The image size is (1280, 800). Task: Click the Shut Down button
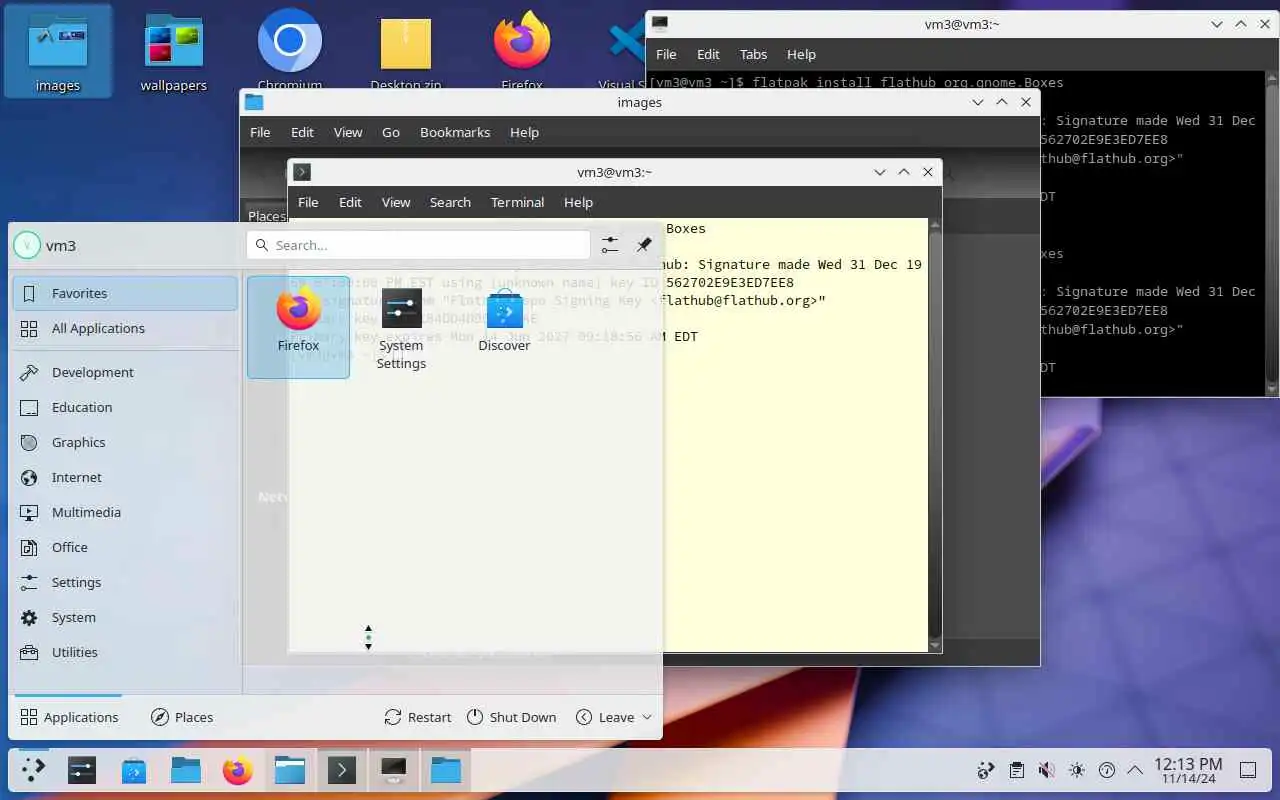(511, 717)
